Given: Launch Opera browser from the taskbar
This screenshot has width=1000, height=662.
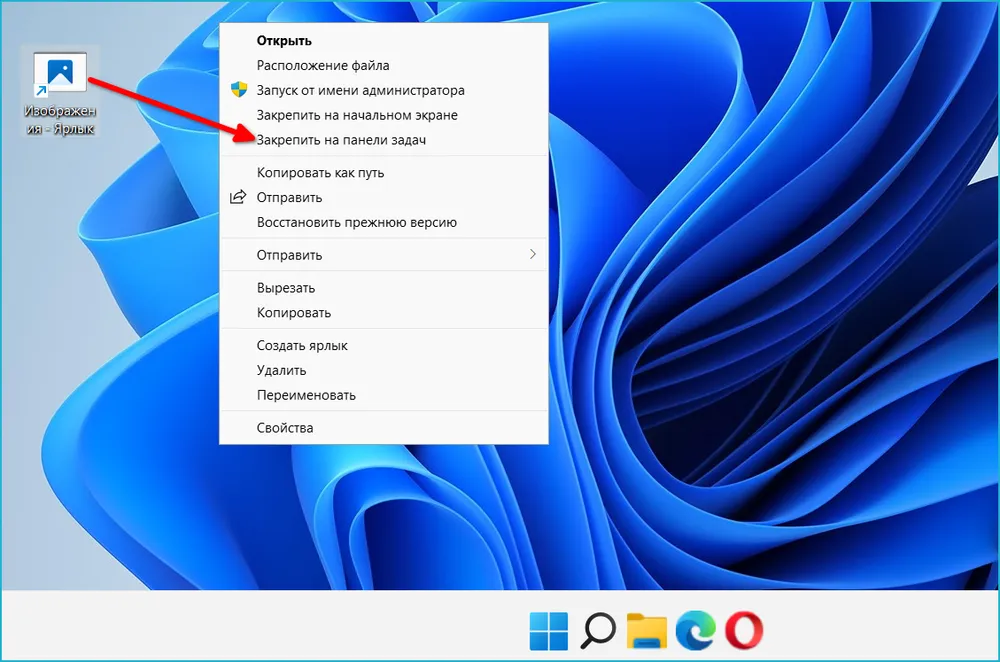Looking at the screenshot, I should 743,629.
